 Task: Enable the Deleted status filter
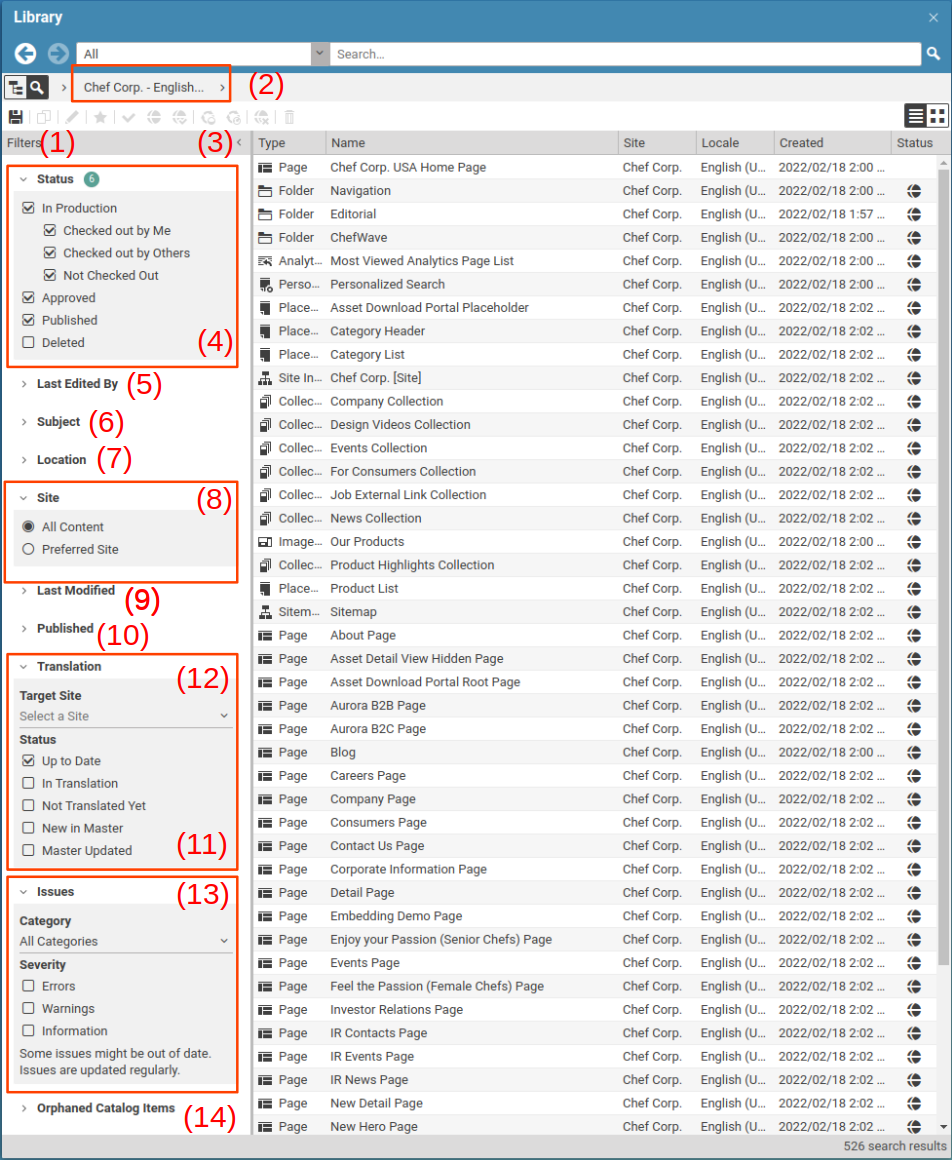tap(27, 342)
